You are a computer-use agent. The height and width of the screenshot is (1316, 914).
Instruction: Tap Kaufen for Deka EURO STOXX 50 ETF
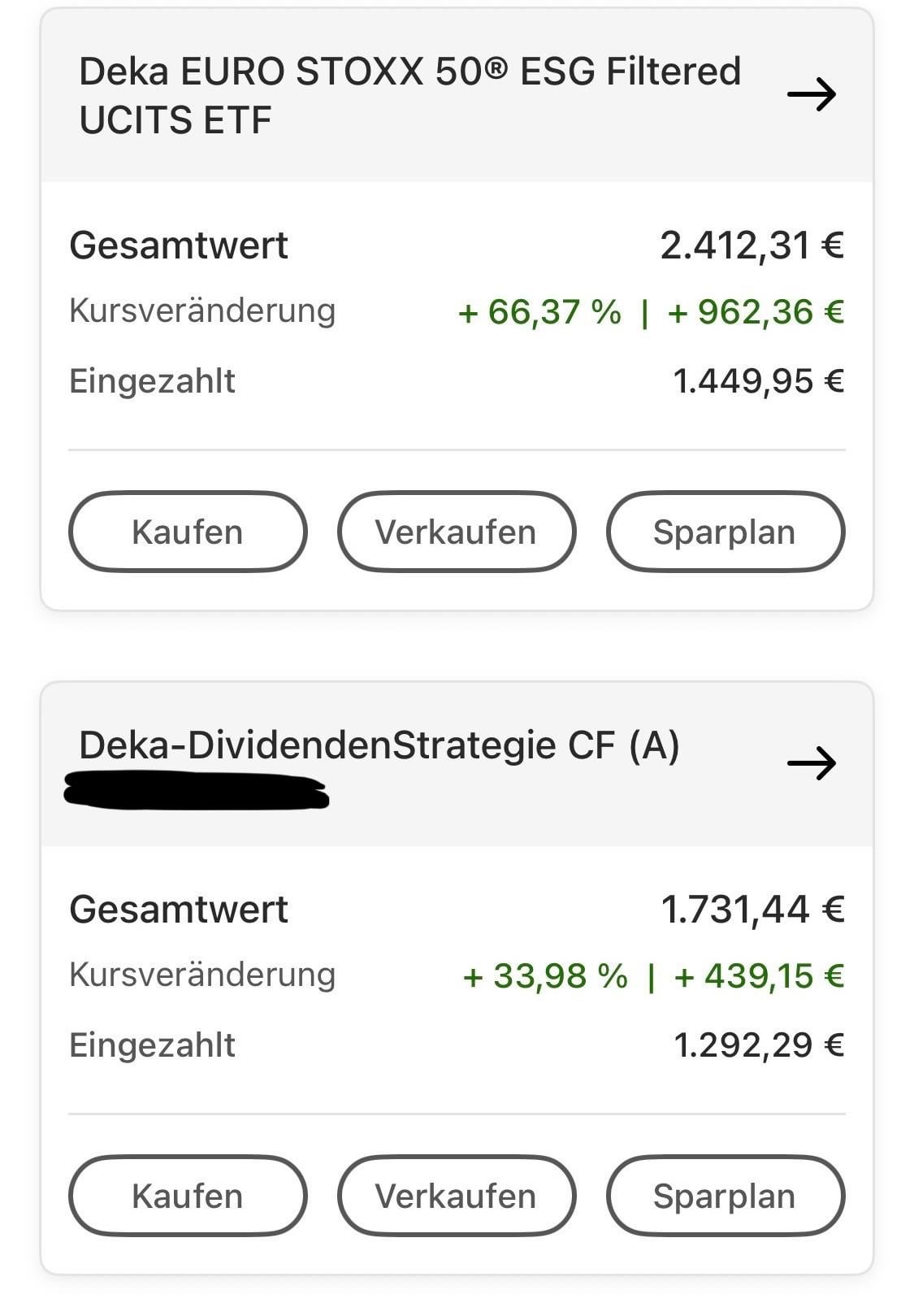click(188, 532)
